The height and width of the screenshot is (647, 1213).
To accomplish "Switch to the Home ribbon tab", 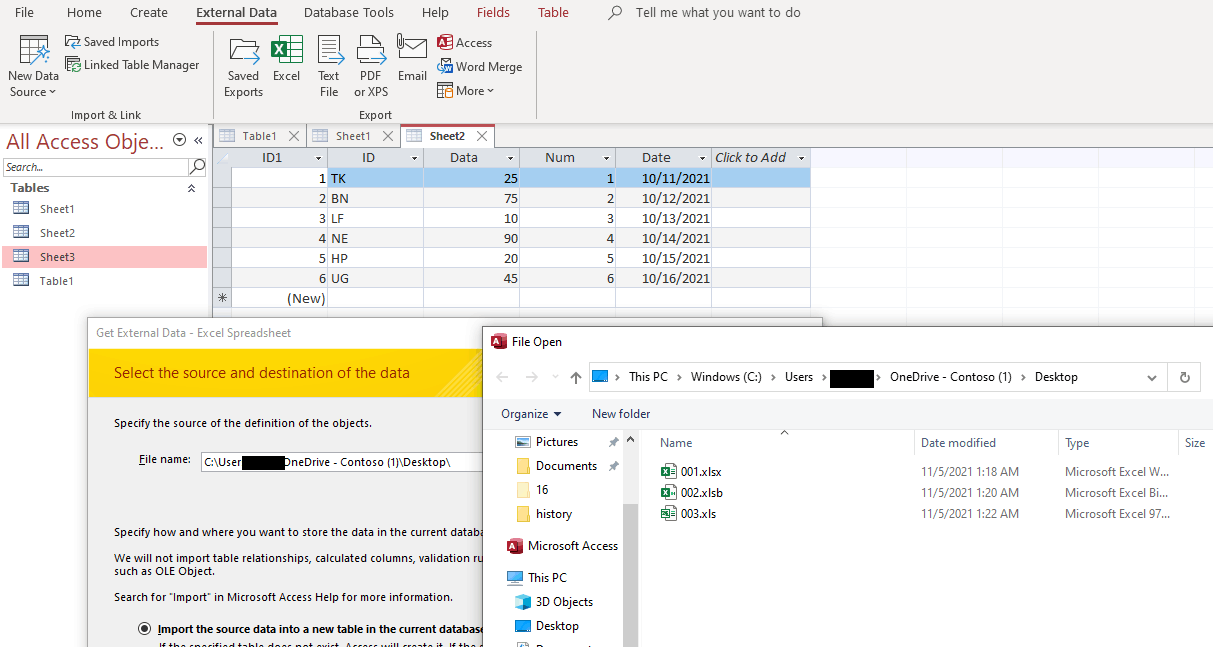I will [x=84, y=13].
